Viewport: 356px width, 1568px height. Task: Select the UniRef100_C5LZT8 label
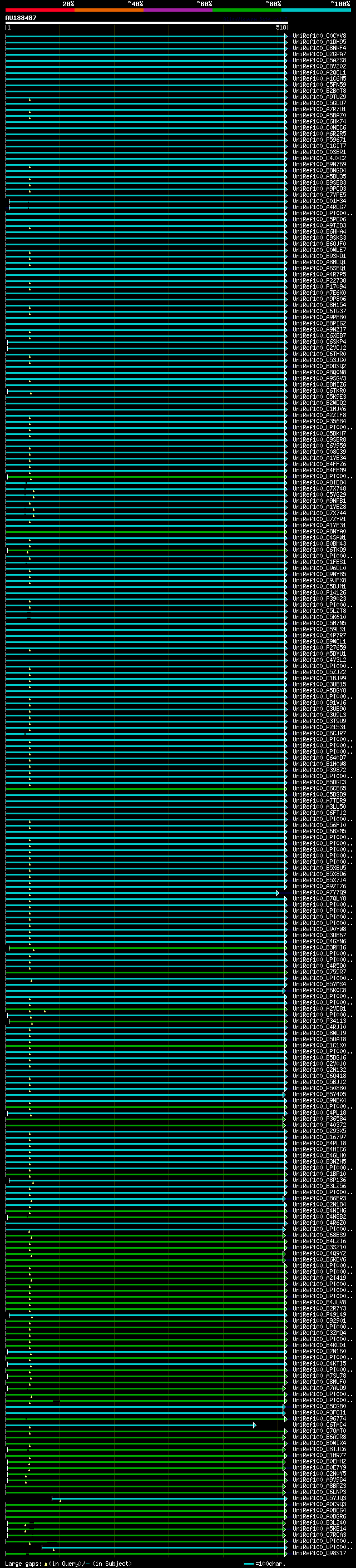coord(319,611)
